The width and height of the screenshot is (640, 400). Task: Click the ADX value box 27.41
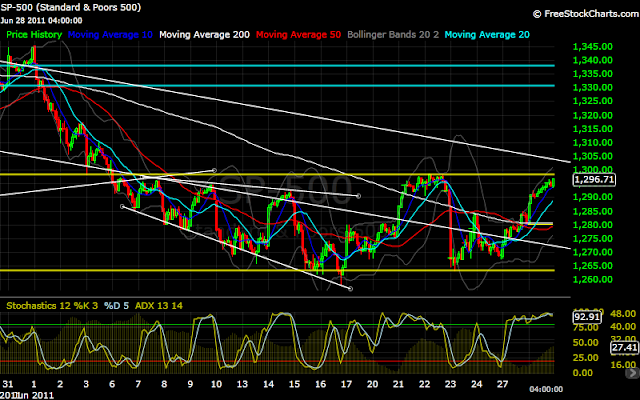tap(624, 347)
